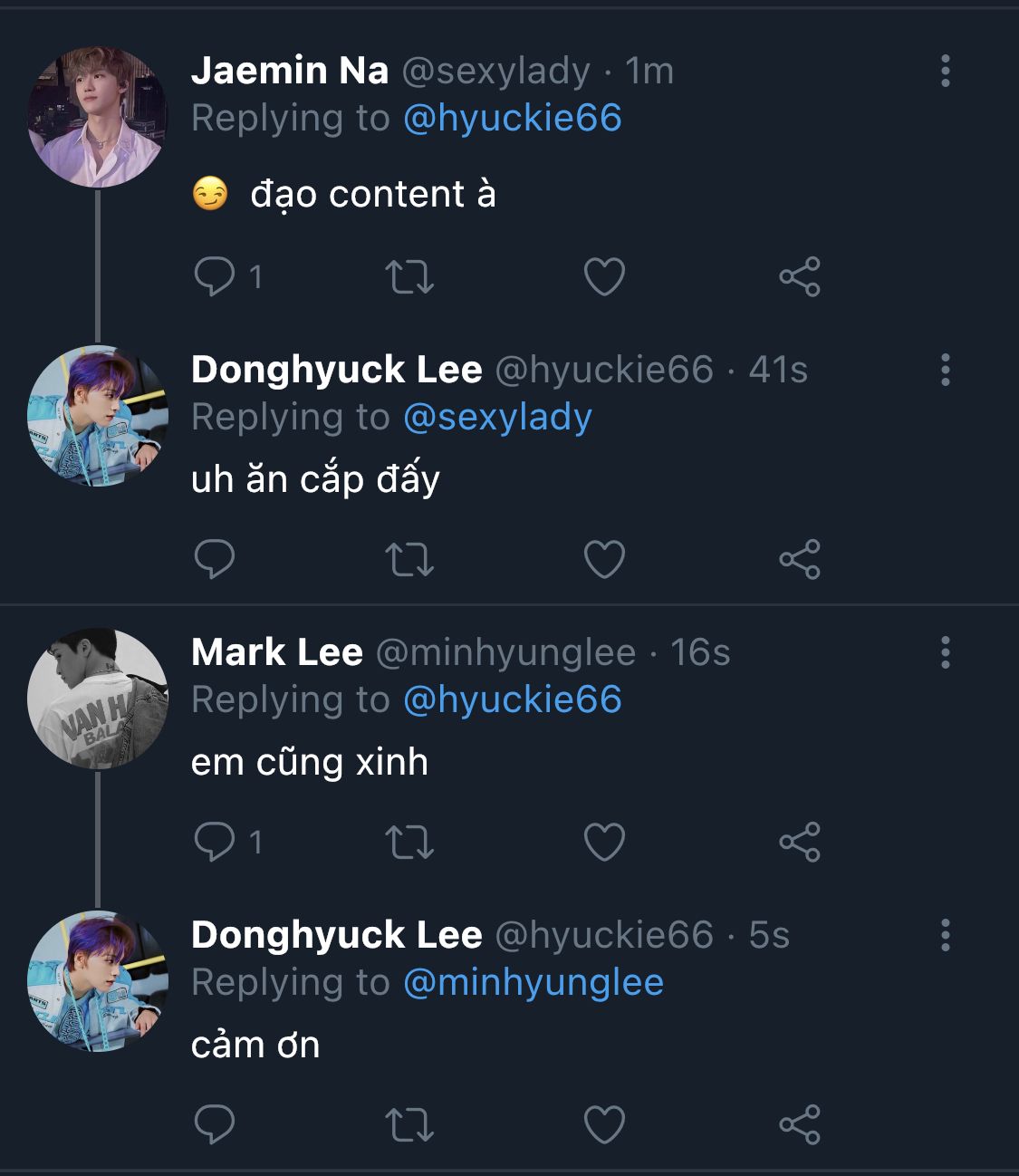
Task: Open more options for Jaemin Na's tweet
Action: [946, 71]
